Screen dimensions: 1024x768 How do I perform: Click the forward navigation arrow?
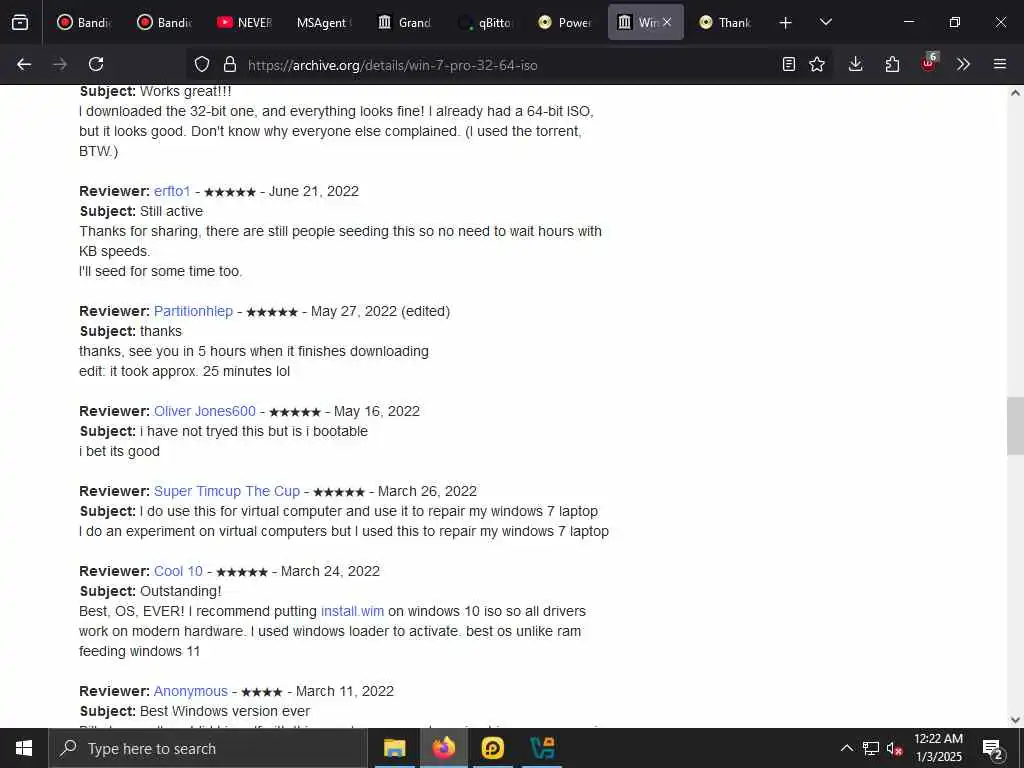[x=60, y=64]
